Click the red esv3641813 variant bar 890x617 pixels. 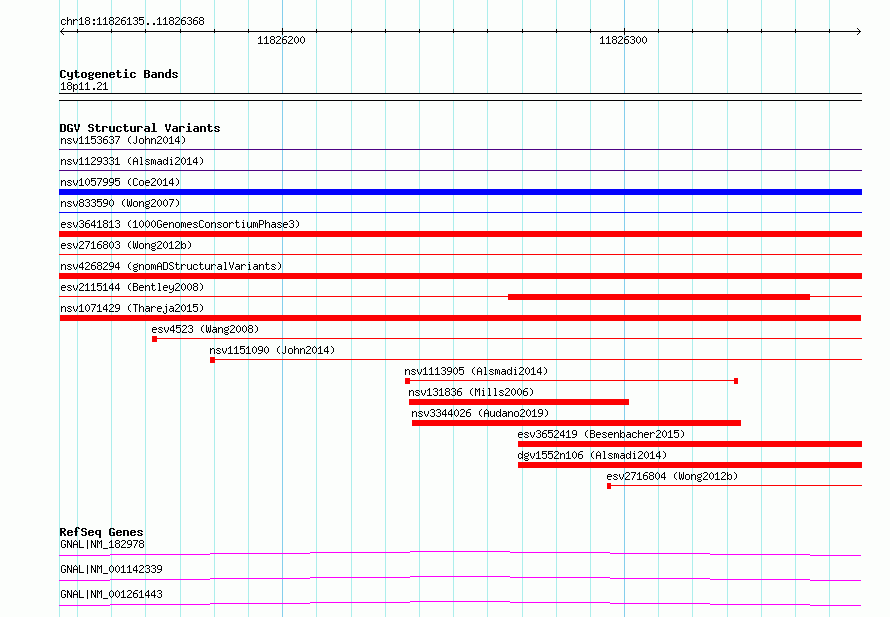460,234
